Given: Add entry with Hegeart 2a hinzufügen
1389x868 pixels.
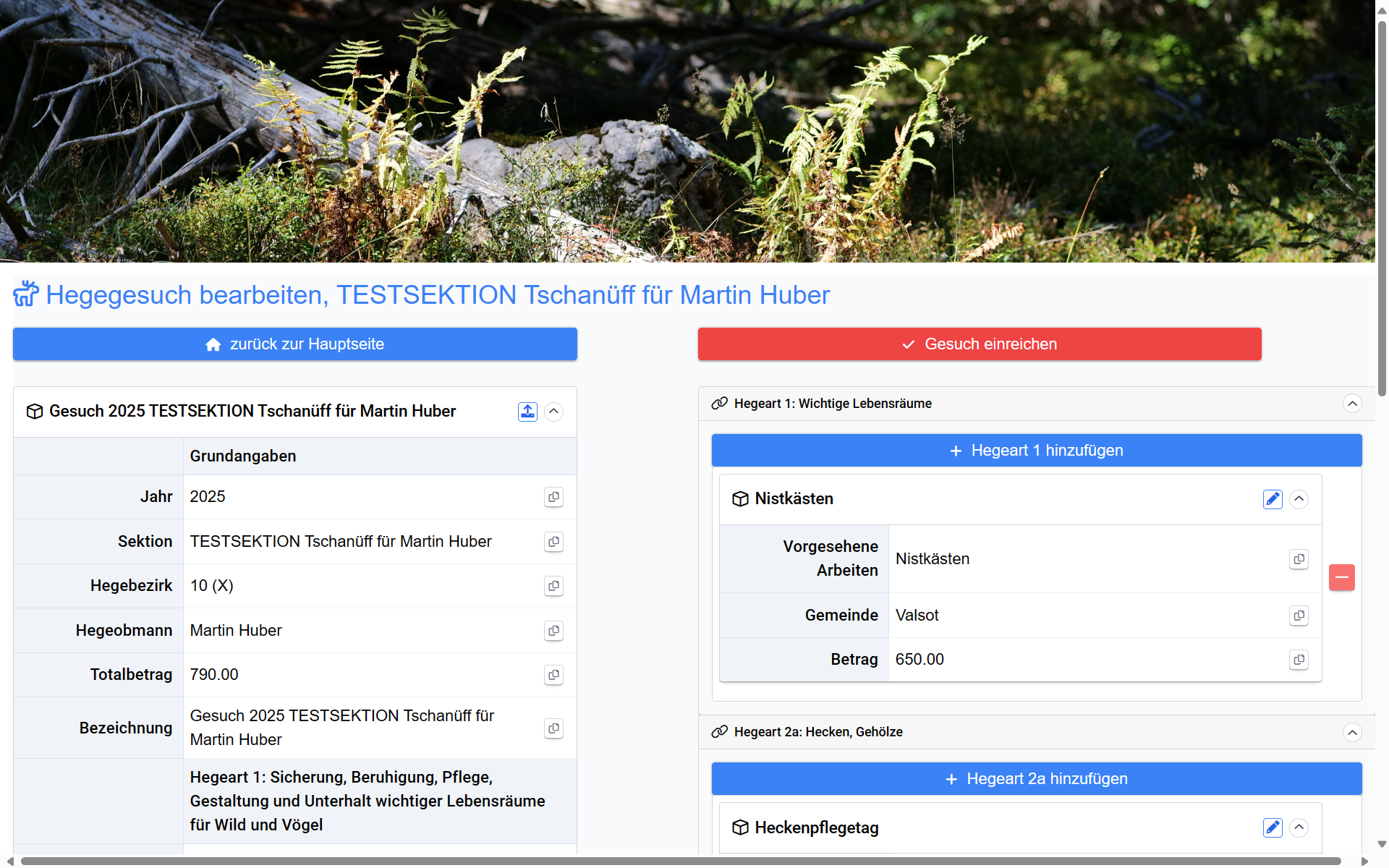Looking at the screenshot, I should click(x=1036, y=779).
